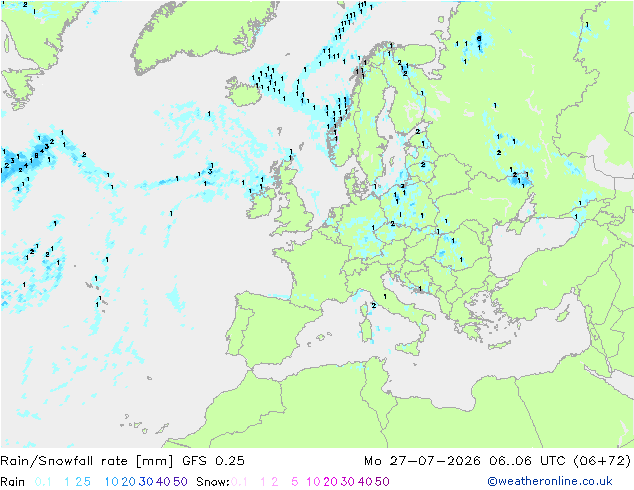Click the '06..06 UTC' time label

[x=527, y=461]
